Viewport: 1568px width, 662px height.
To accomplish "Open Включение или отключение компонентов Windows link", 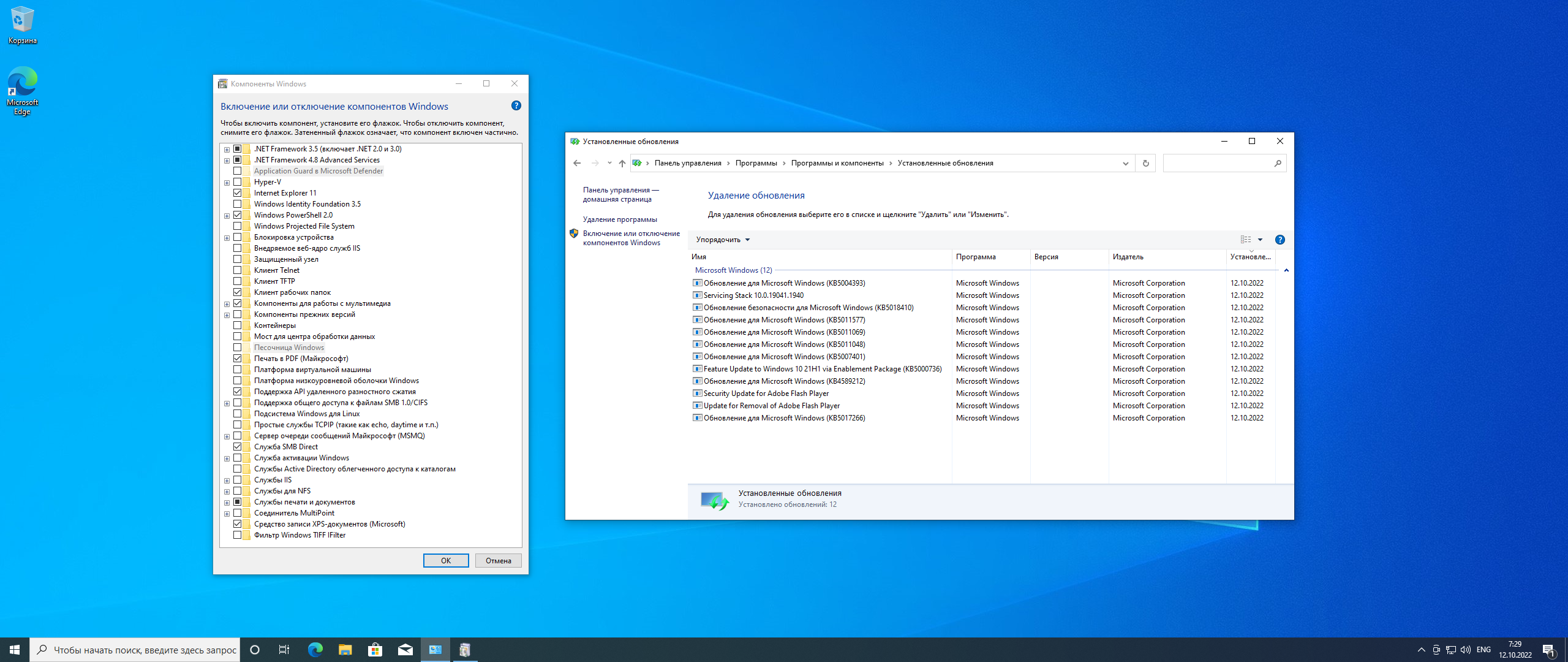I will (631, 238).
